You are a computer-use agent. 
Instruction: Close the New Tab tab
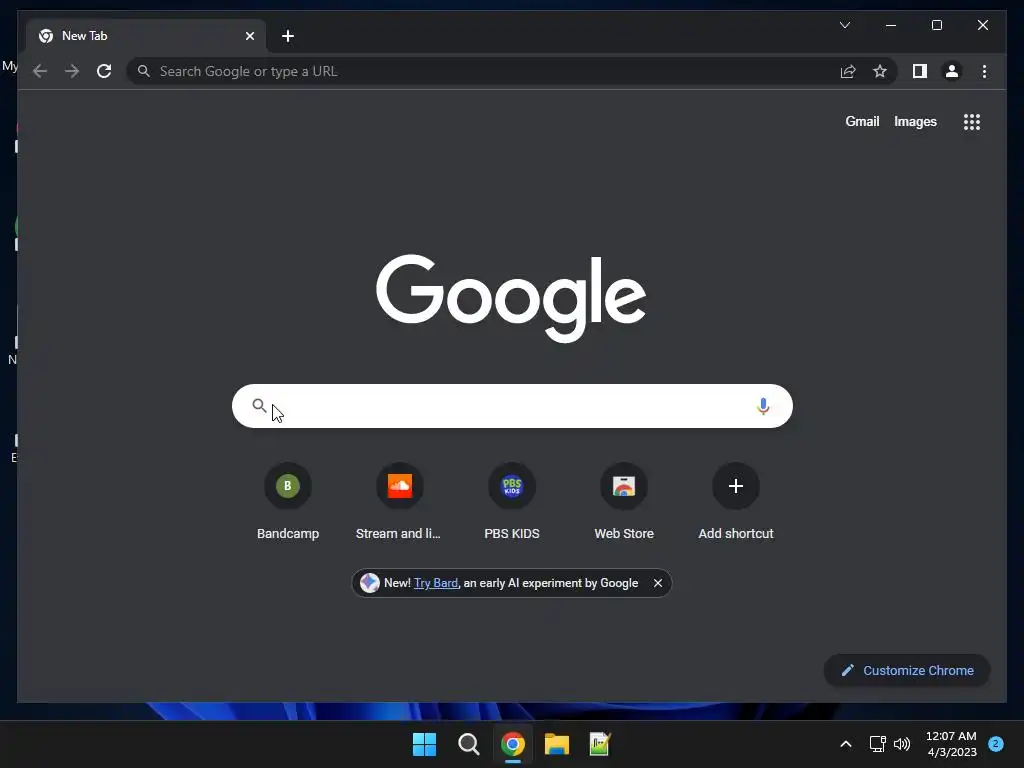click(x=249, y=36)
